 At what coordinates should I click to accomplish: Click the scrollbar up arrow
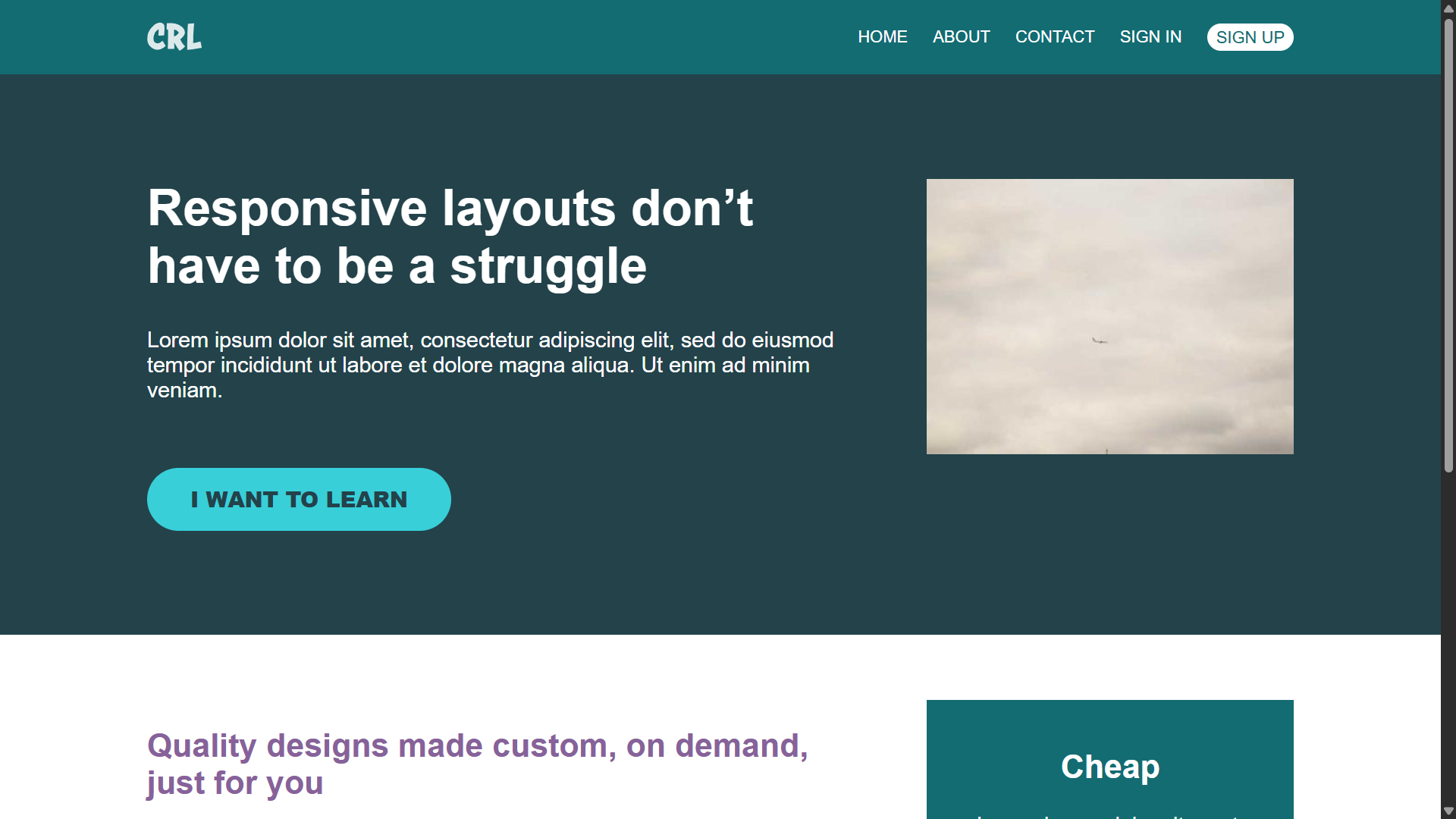point(1448,8)
